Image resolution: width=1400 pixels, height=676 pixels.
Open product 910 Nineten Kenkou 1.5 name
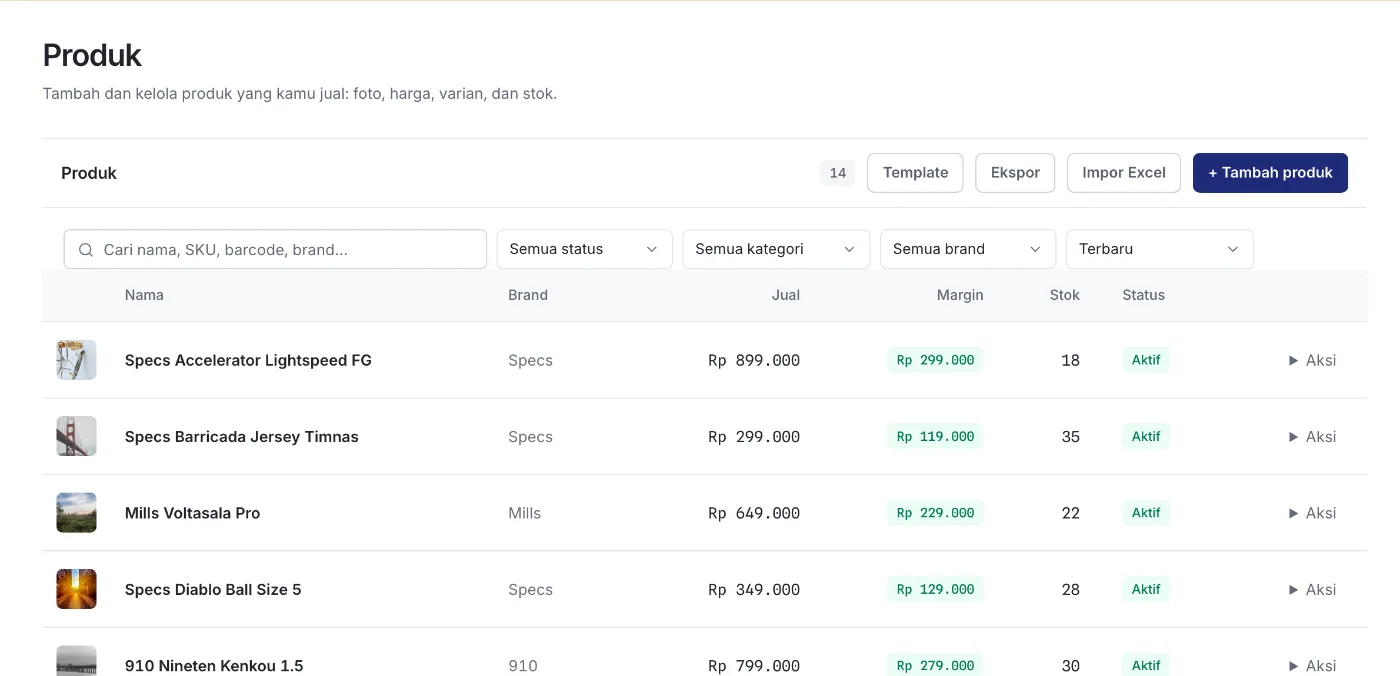pos(214,666)
